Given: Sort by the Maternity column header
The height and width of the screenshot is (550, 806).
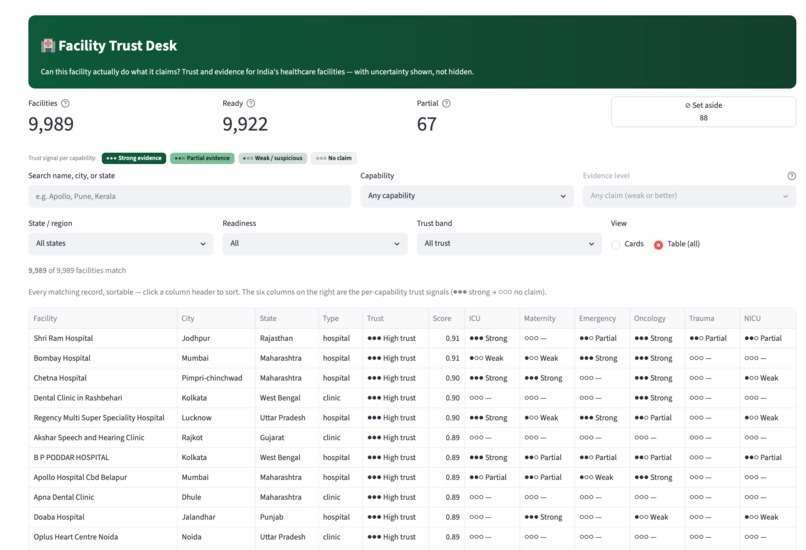Looking at the screenshot, I should tap(547, 319).
